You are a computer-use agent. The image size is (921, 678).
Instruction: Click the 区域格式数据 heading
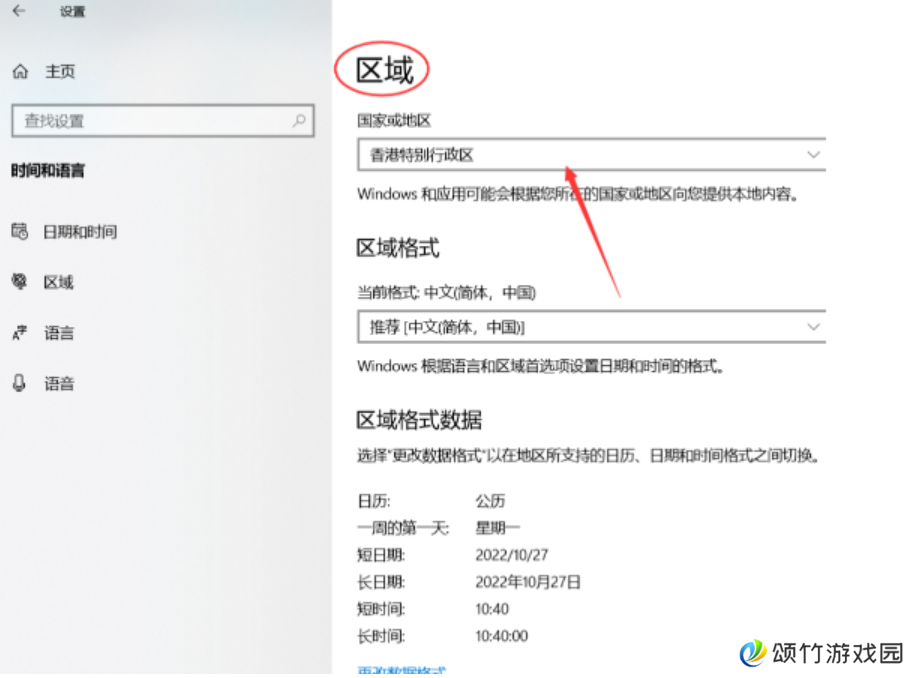coord(419,420)
